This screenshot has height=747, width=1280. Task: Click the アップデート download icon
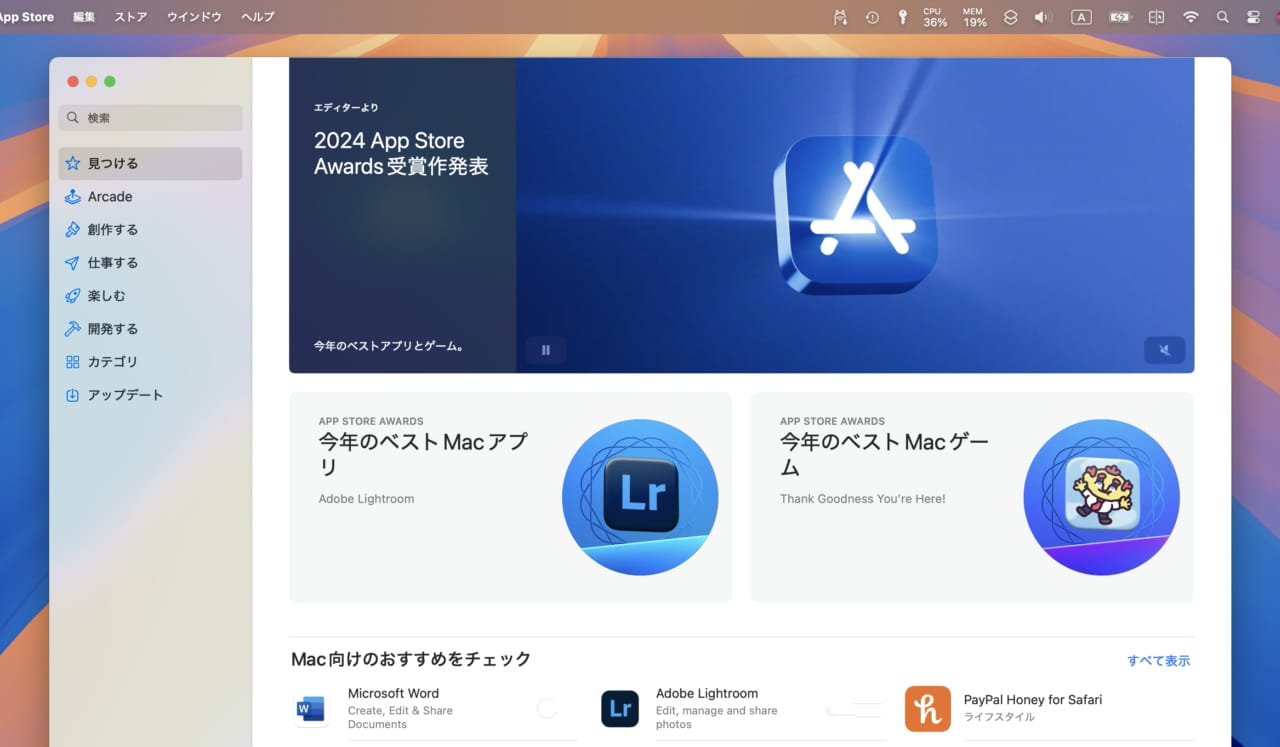tap(72, 395)
